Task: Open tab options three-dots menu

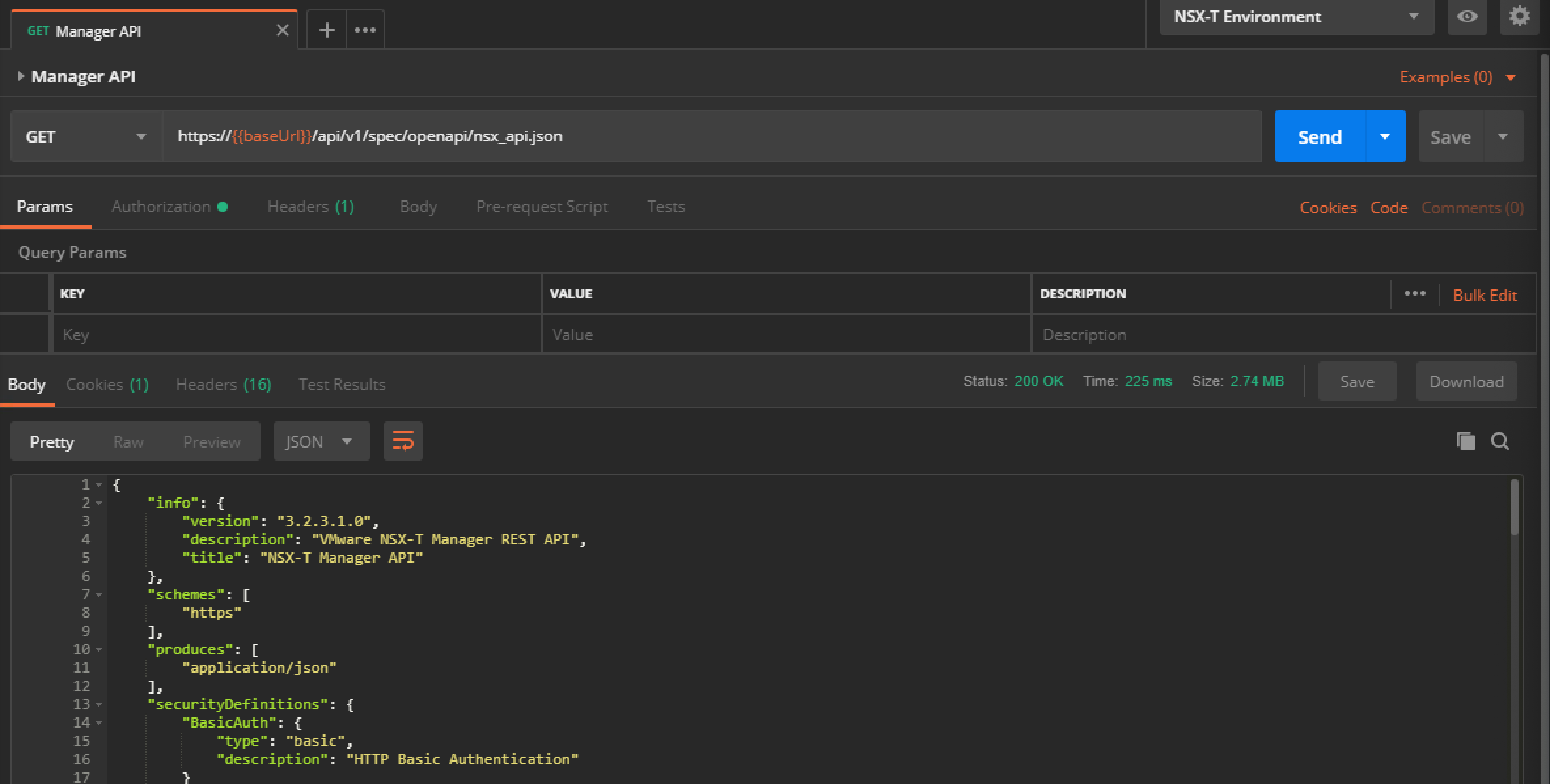Action: click(x=365, y=30)
